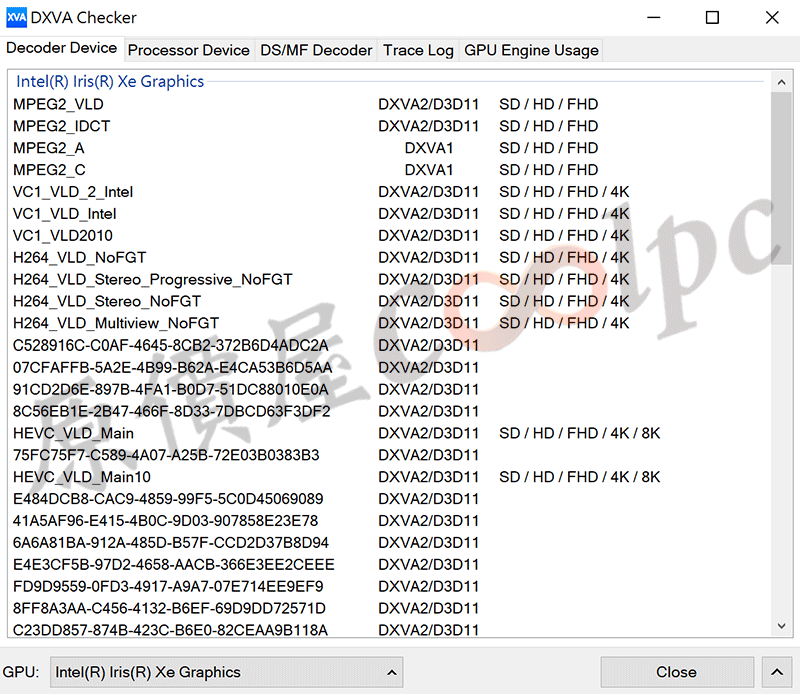Select the MPEG2_VLD row
Screen dimensions: 800x694
click(x=389, y=104)
